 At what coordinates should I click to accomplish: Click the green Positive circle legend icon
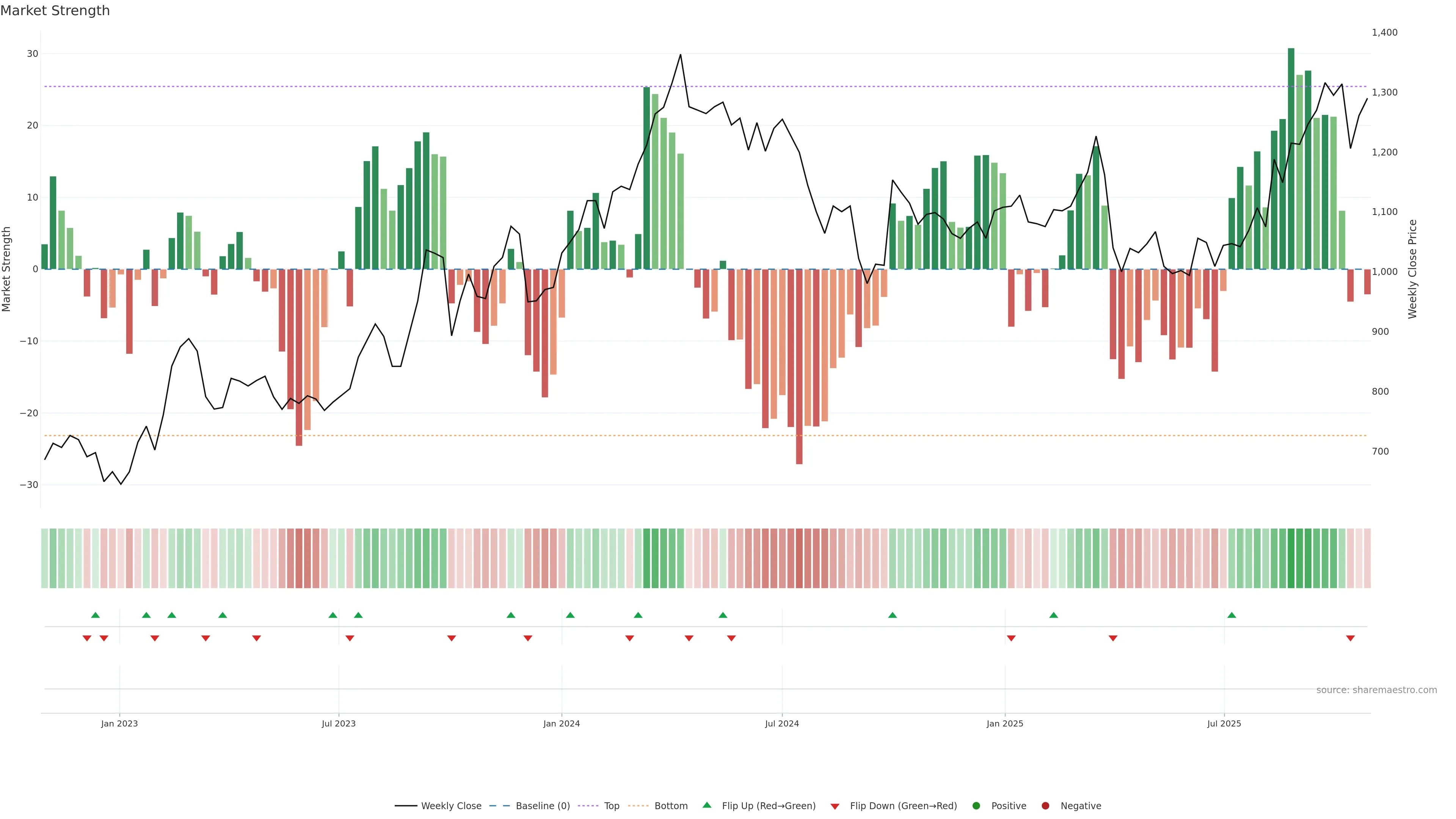(x=976, y=805)
